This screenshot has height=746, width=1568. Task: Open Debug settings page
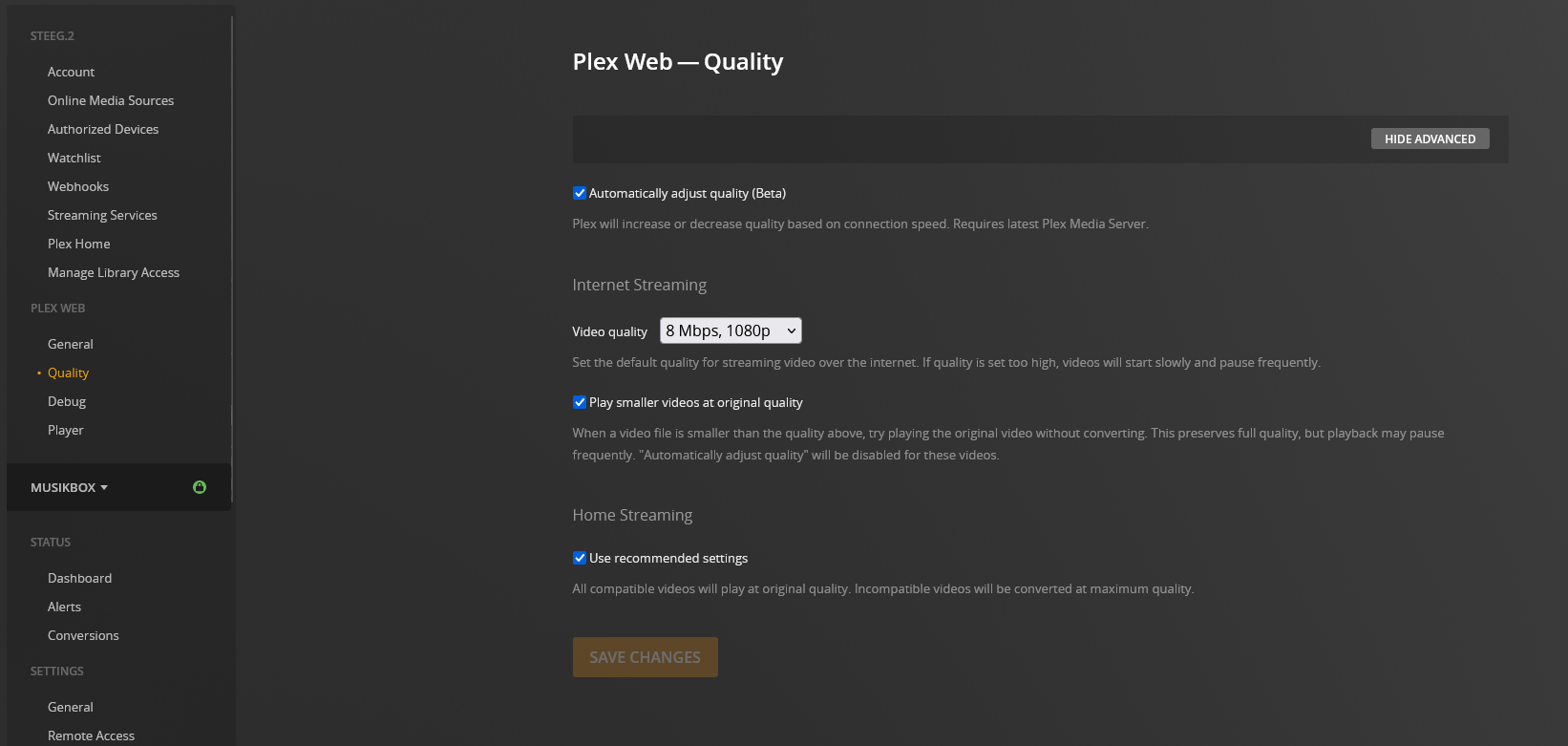tap(67, 401)
